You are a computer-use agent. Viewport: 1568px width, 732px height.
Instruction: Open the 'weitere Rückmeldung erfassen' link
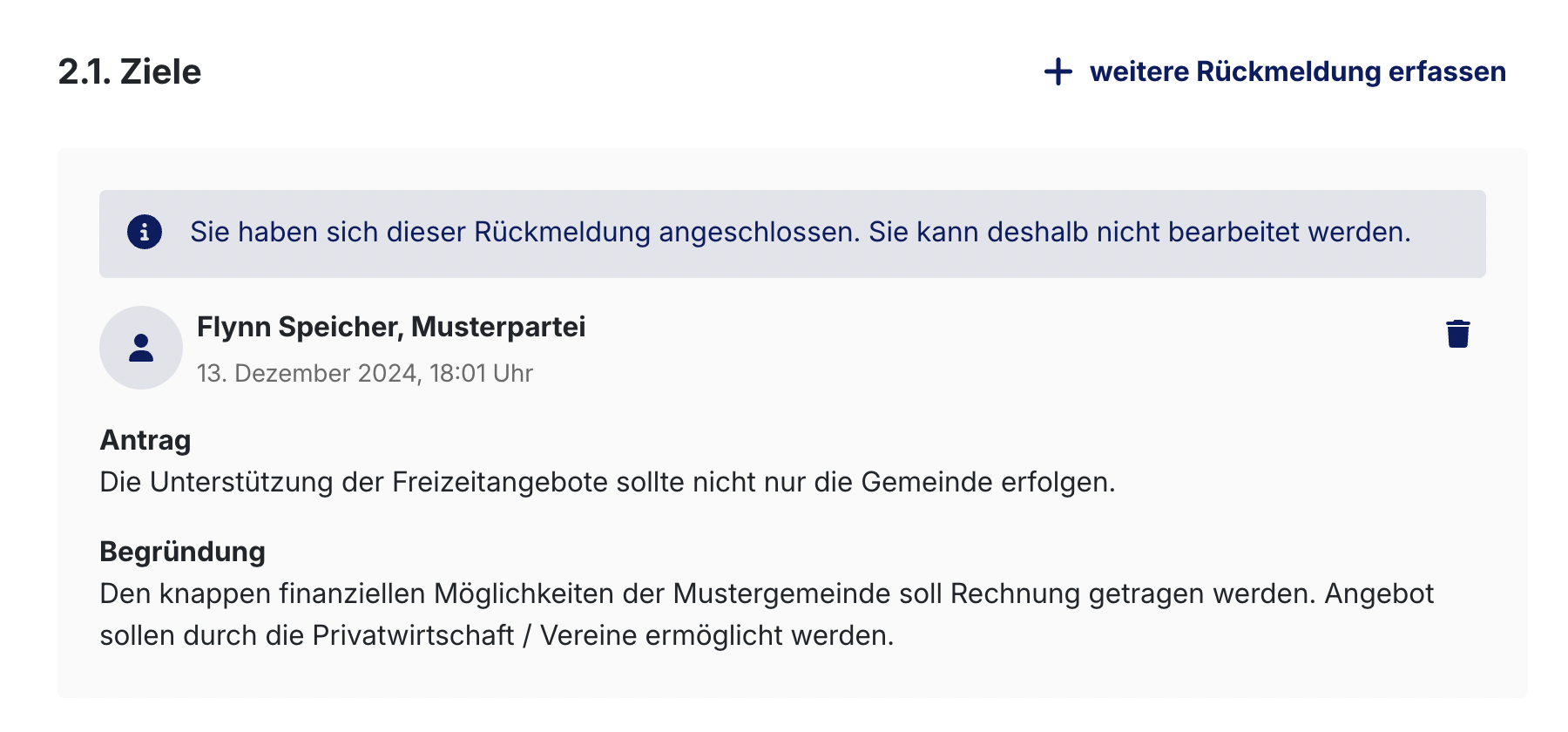click(1297, 71)
